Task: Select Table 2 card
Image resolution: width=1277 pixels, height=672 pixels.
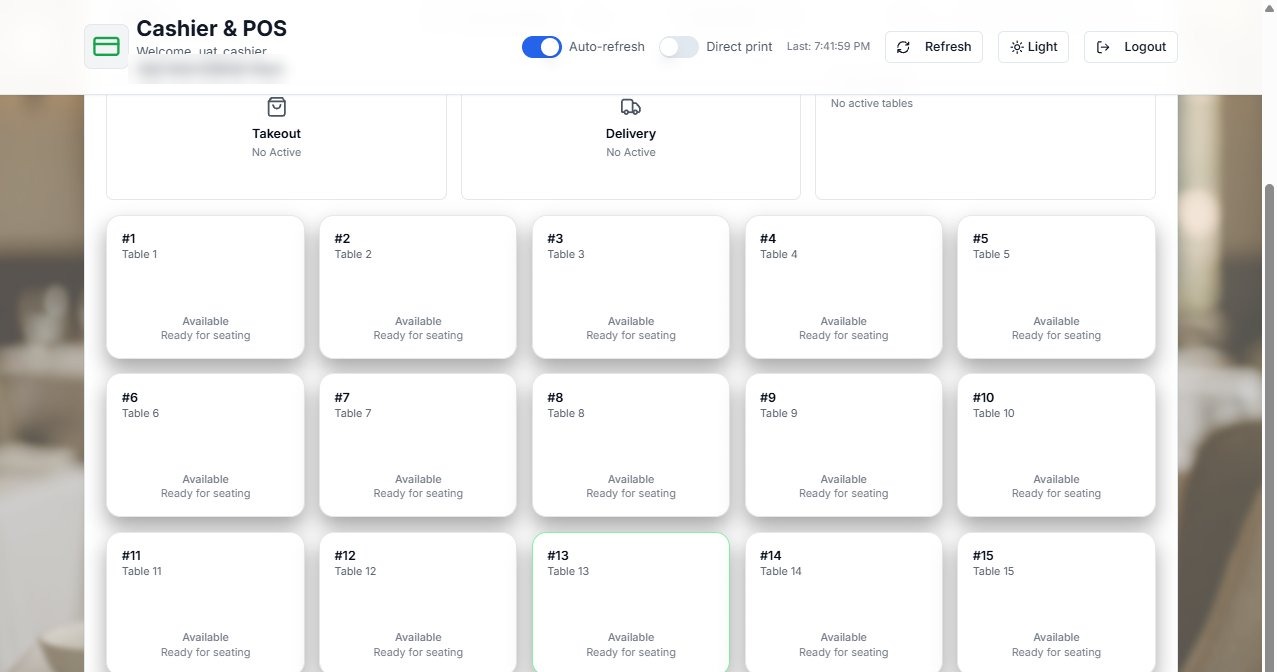Action: click(418, 287)
